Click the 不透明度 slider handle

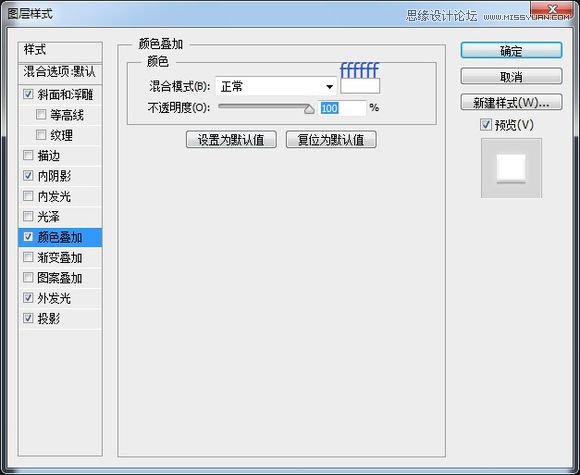309,109
